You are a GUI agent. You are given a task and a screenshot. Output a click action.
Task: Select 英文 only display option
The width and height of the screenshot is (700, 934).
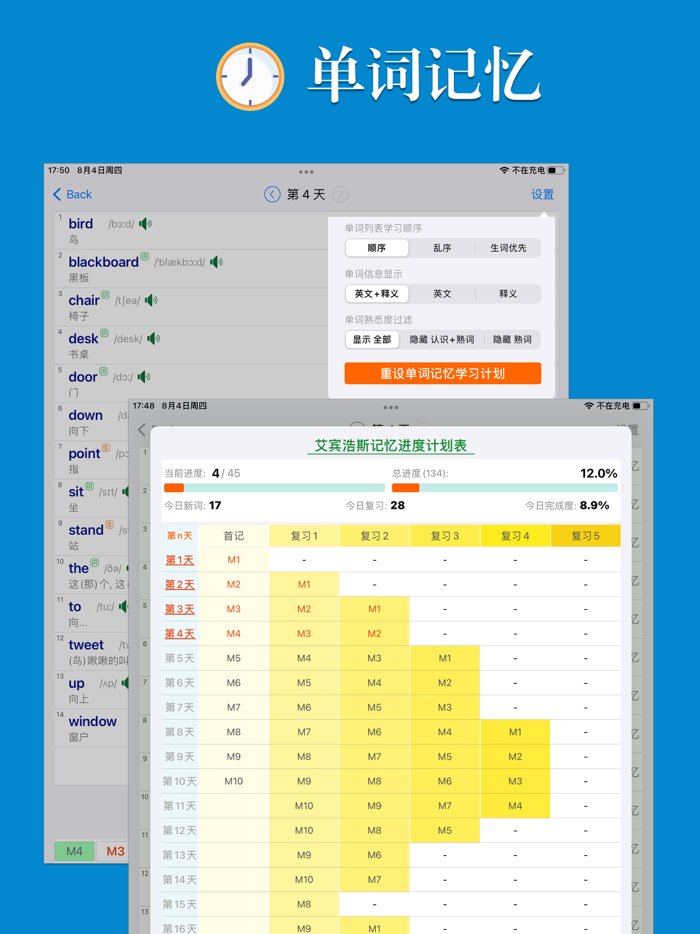pos(442,294)
